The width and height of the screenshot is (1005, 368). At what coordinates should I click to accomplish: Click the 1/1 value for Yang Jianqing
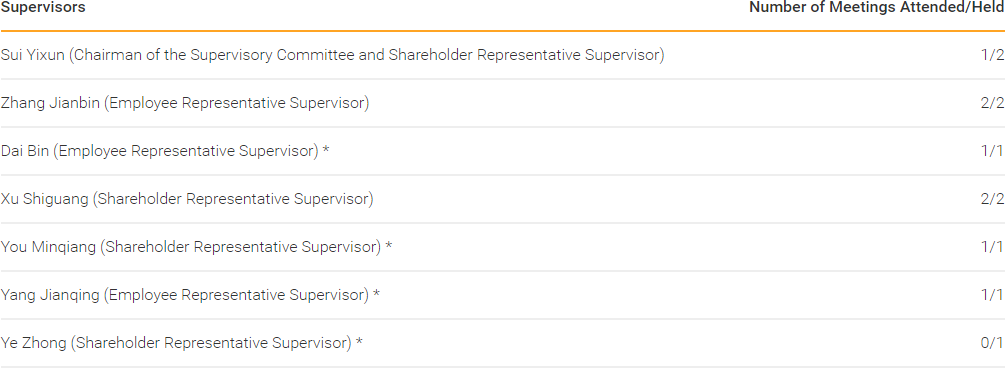coord(992,296)
